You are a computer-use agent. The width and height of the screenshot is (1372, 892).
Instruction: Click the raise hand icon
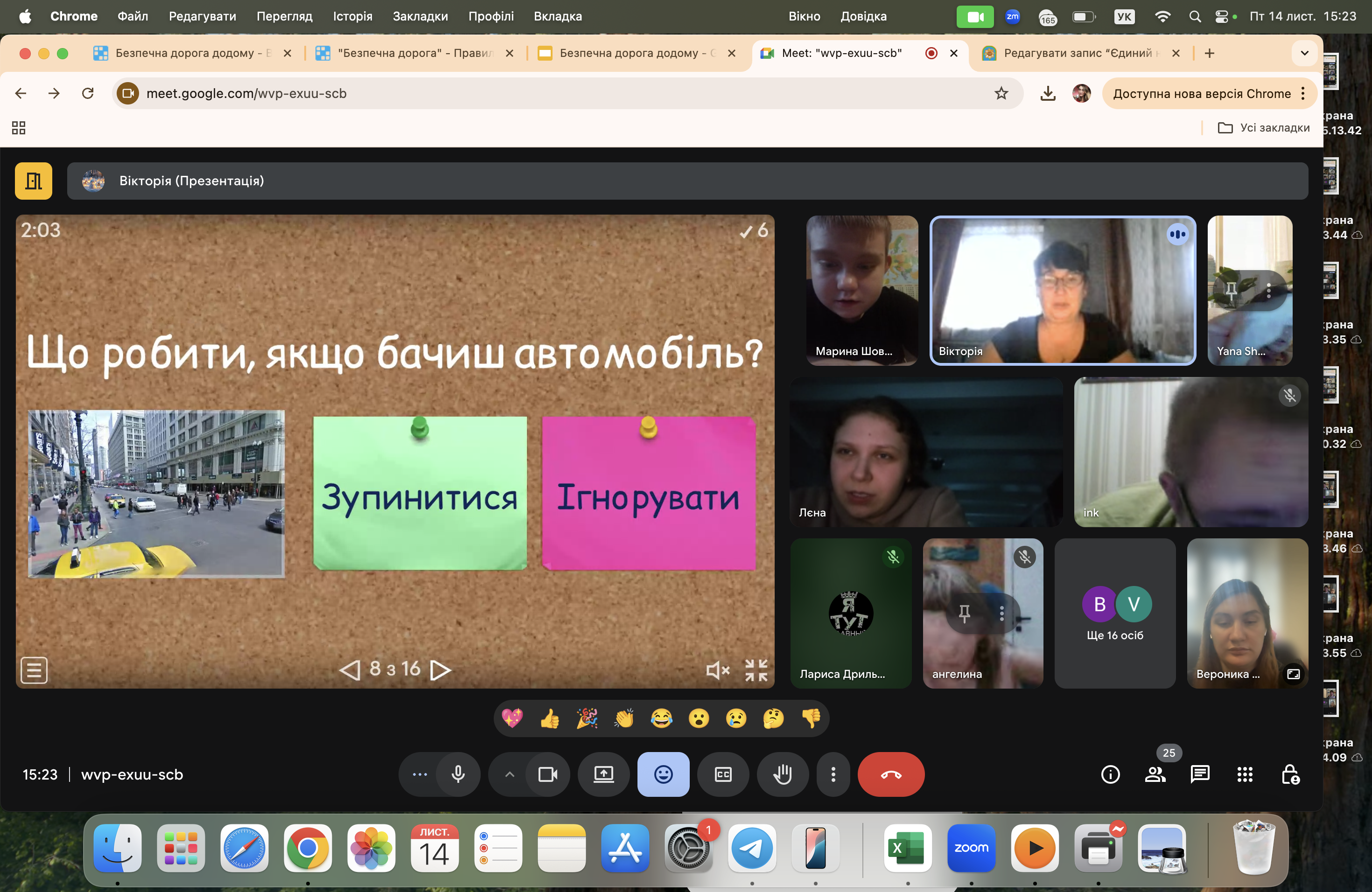pyautogui.click(x=782, y=774)
